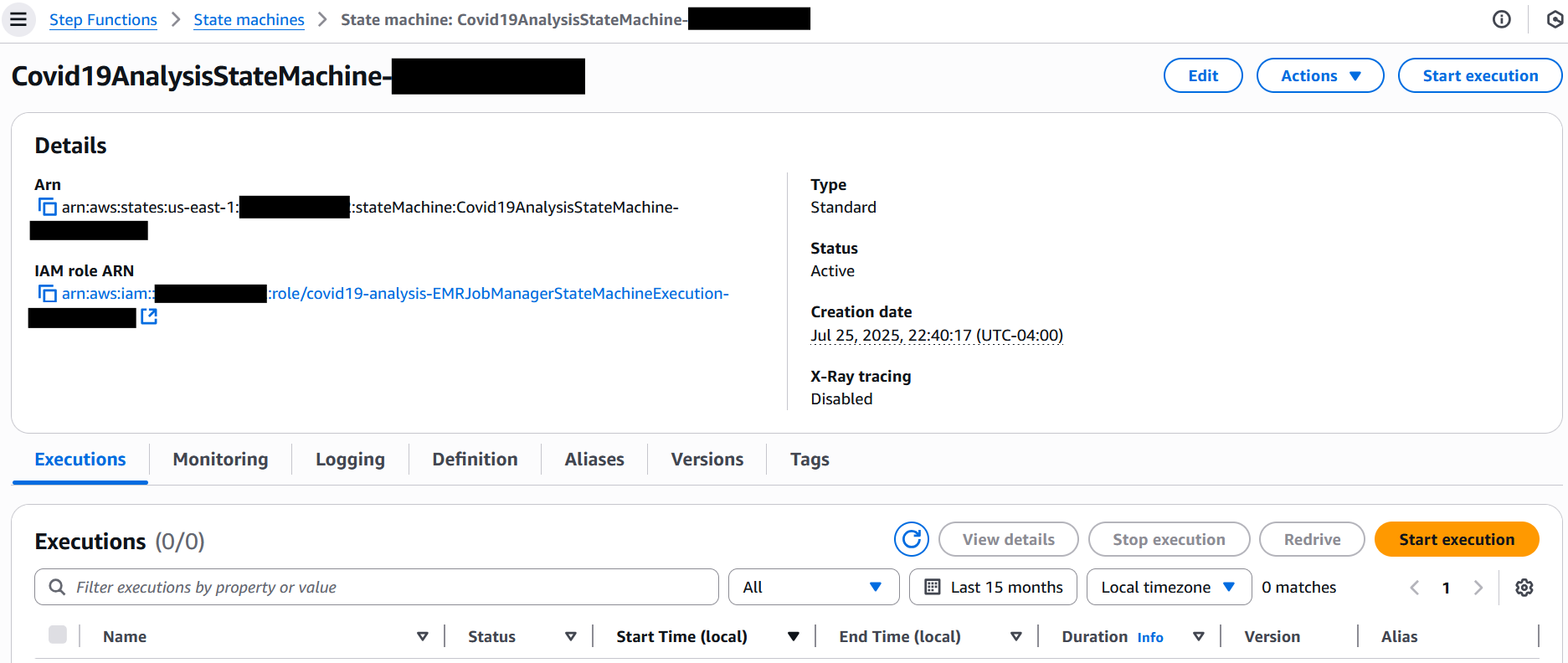The width and height of the screenshot is (1568, 663).
Task: Click top Start execution outlined button
Action: 1480,75
